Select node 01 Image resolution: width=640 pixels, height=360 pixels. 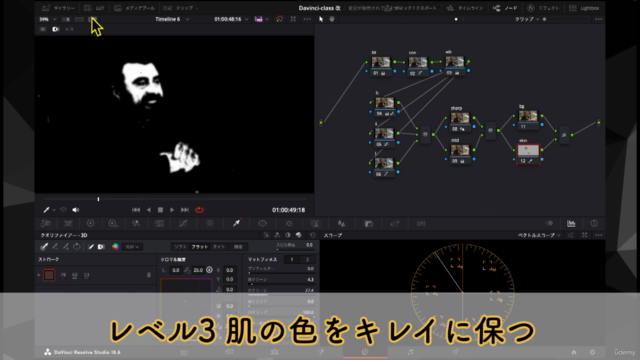(380, 66)
